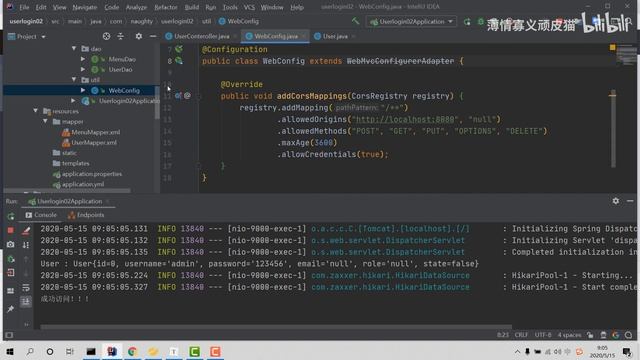Open the Windows Start menu

click(x=9, y=351)
